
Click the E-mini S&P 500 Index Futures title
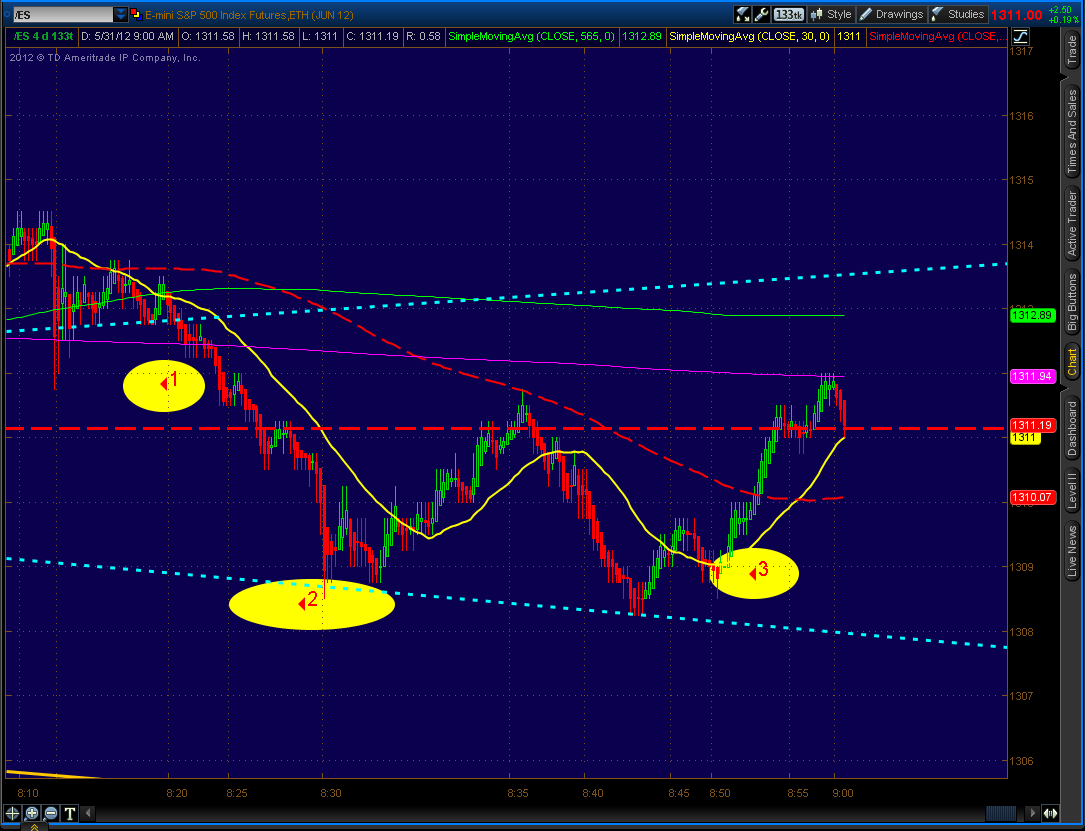[x=249, y=15]
